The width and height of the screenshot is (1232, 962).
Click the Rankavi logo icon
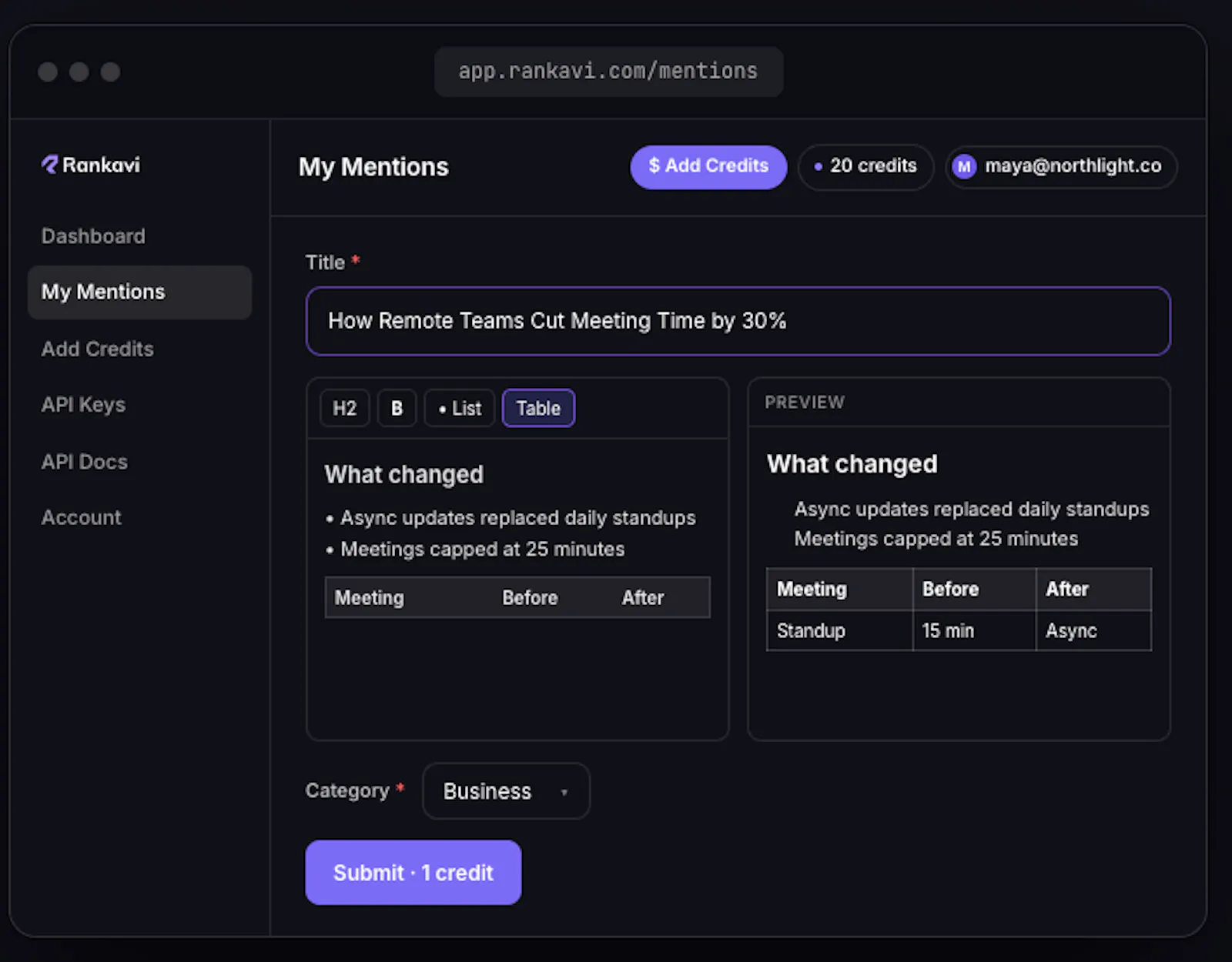[50, 165]
